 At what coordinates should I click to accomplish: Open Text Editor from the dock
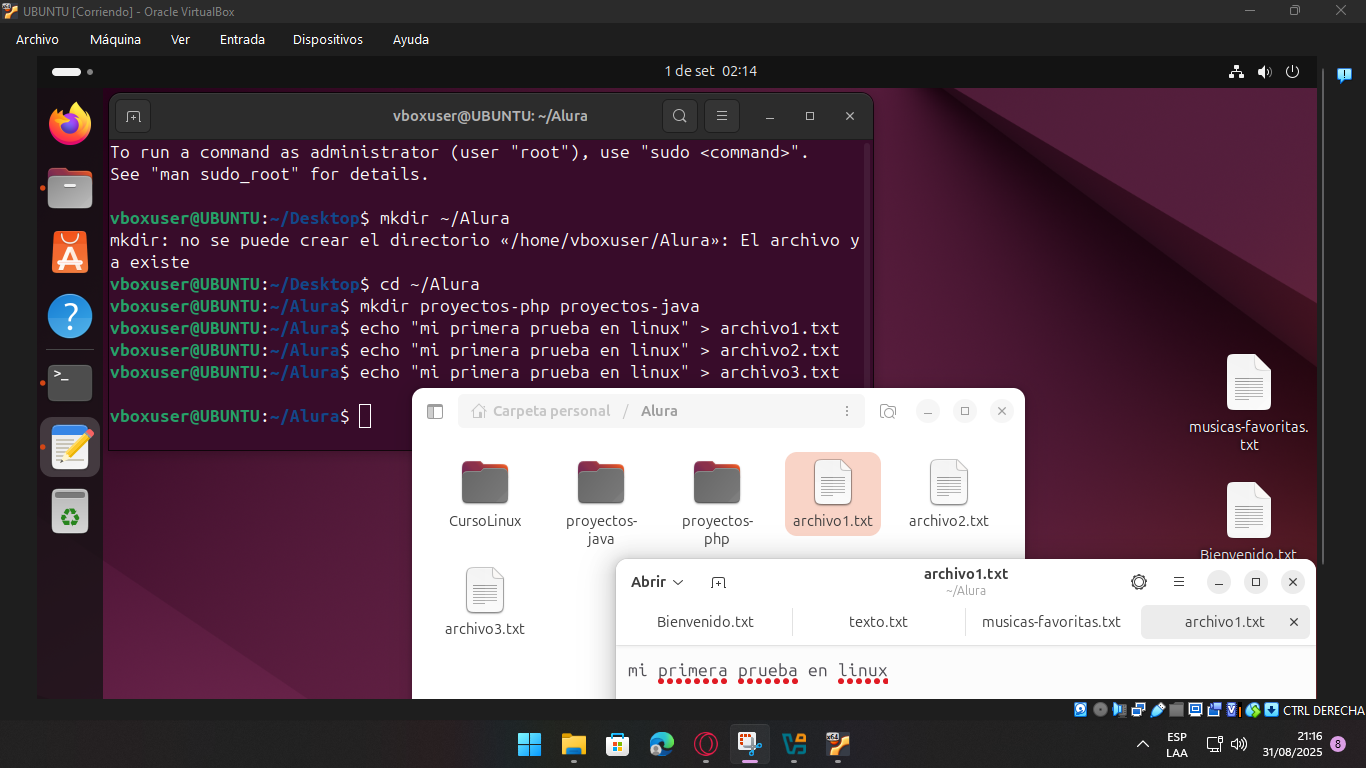coord(70,446)
